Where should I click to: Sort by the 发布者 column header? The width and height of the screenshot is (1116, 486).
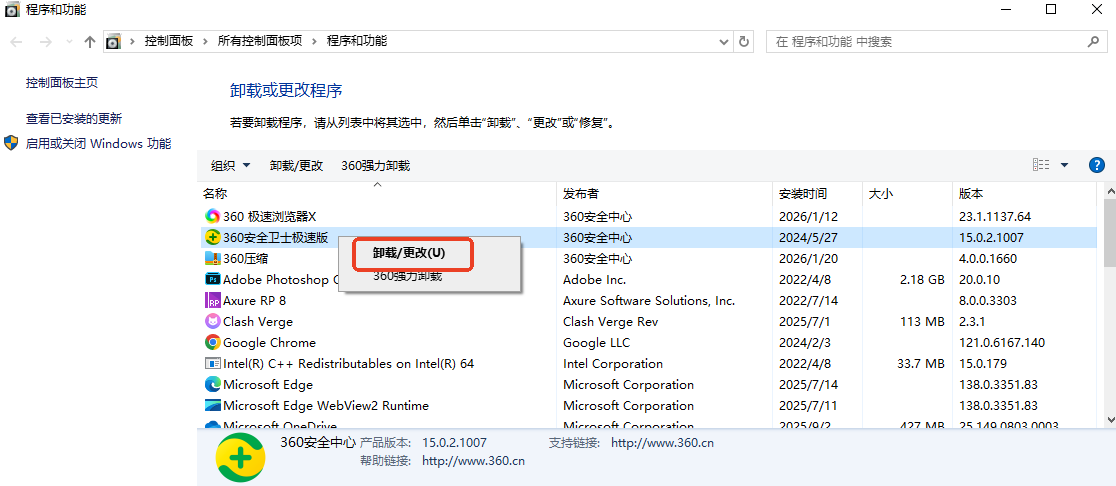[x=664, y=194]
